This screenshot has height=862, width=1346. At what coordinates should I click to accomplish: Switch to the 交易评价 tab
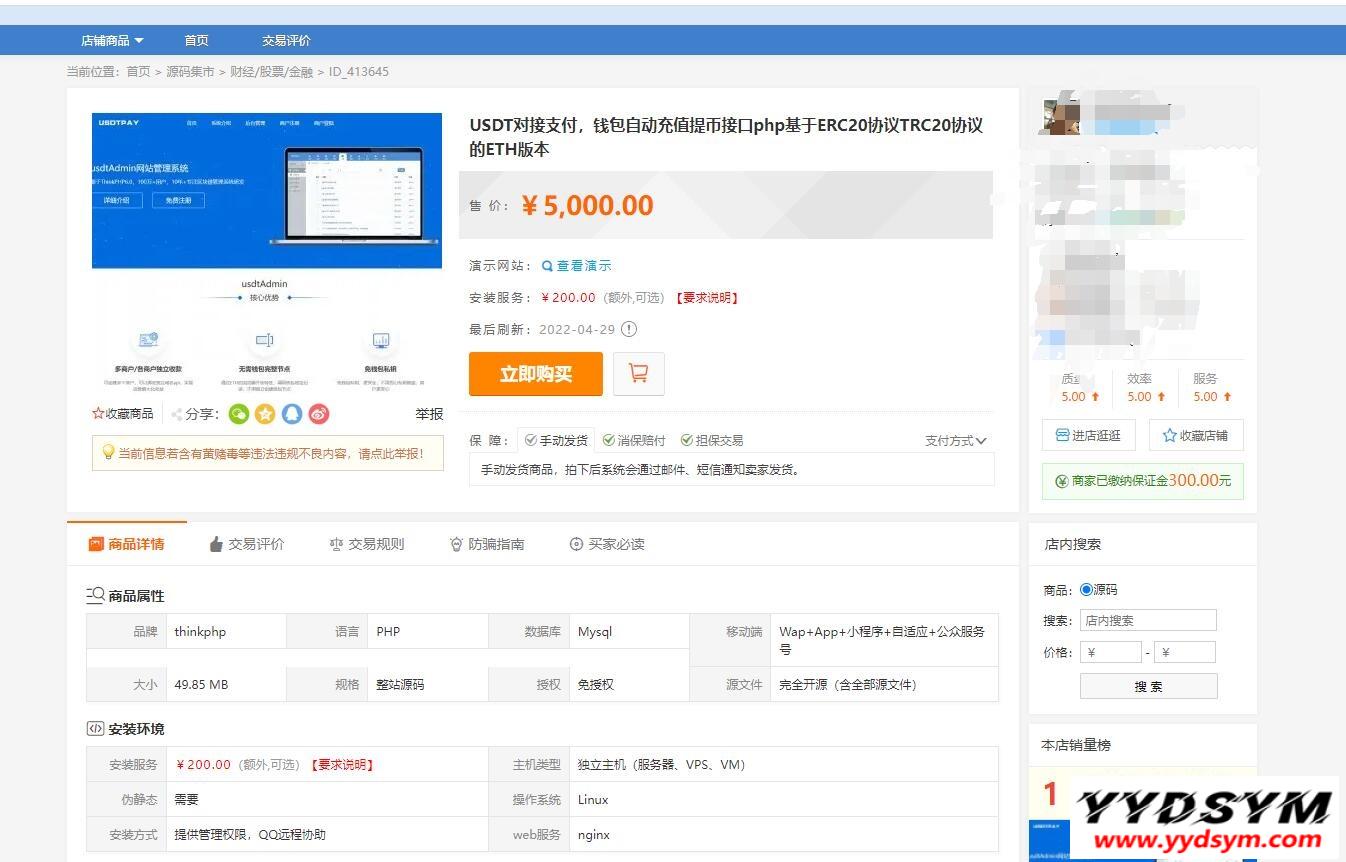pos(246,544)
